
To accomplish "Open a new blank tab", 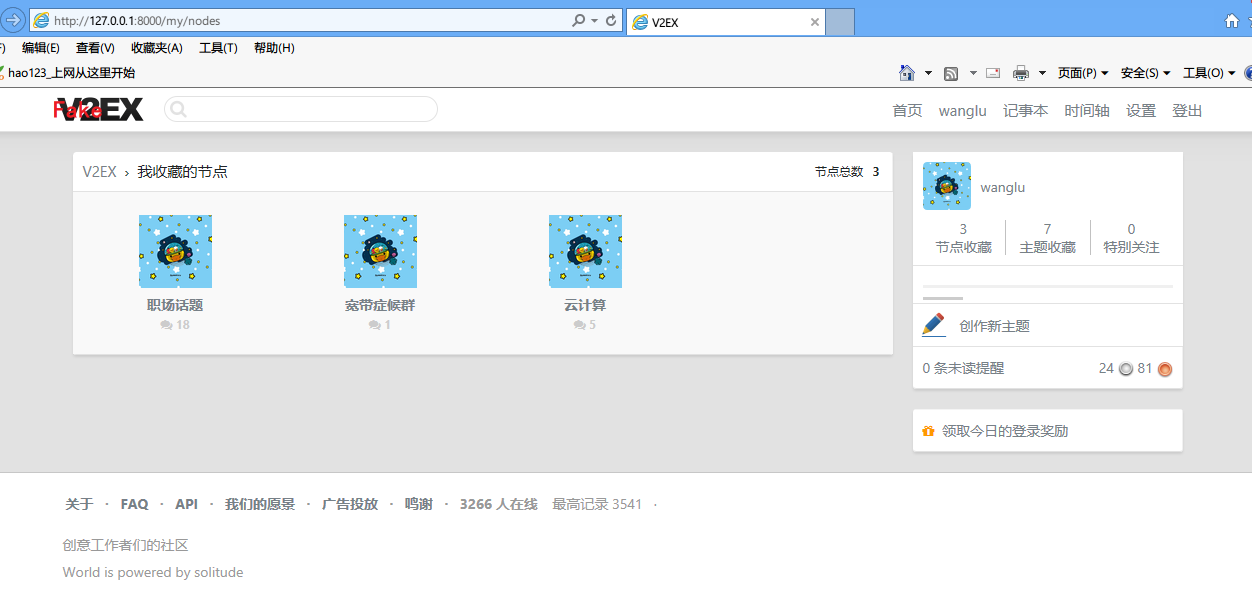I will (840, 22).
